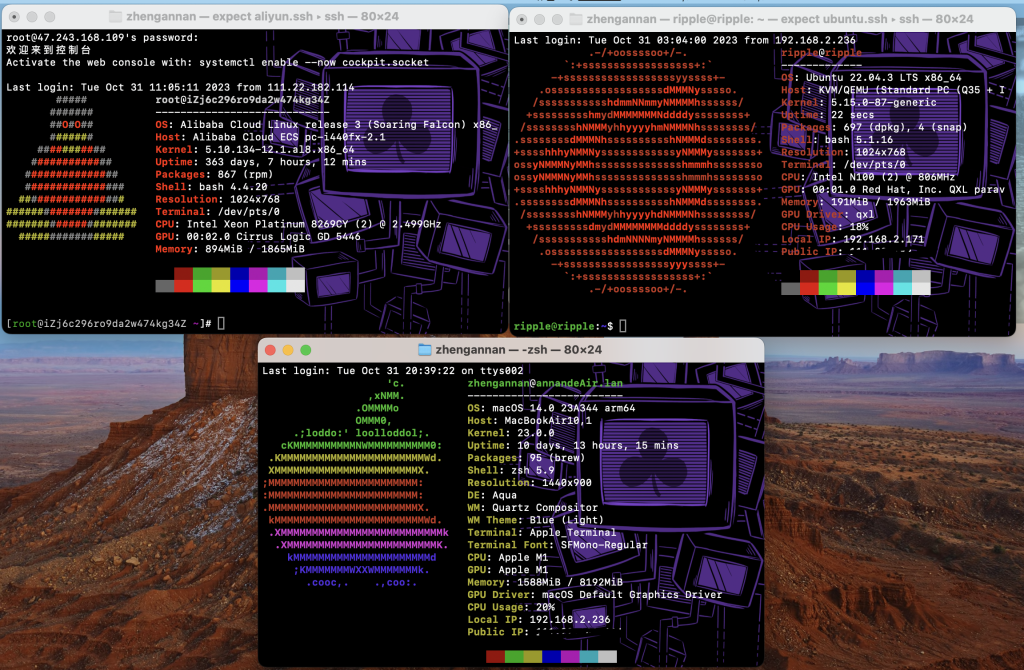
Task: Click 'Resolution: 1024x768' in the aliyun window
Action: tap(217, 199)
